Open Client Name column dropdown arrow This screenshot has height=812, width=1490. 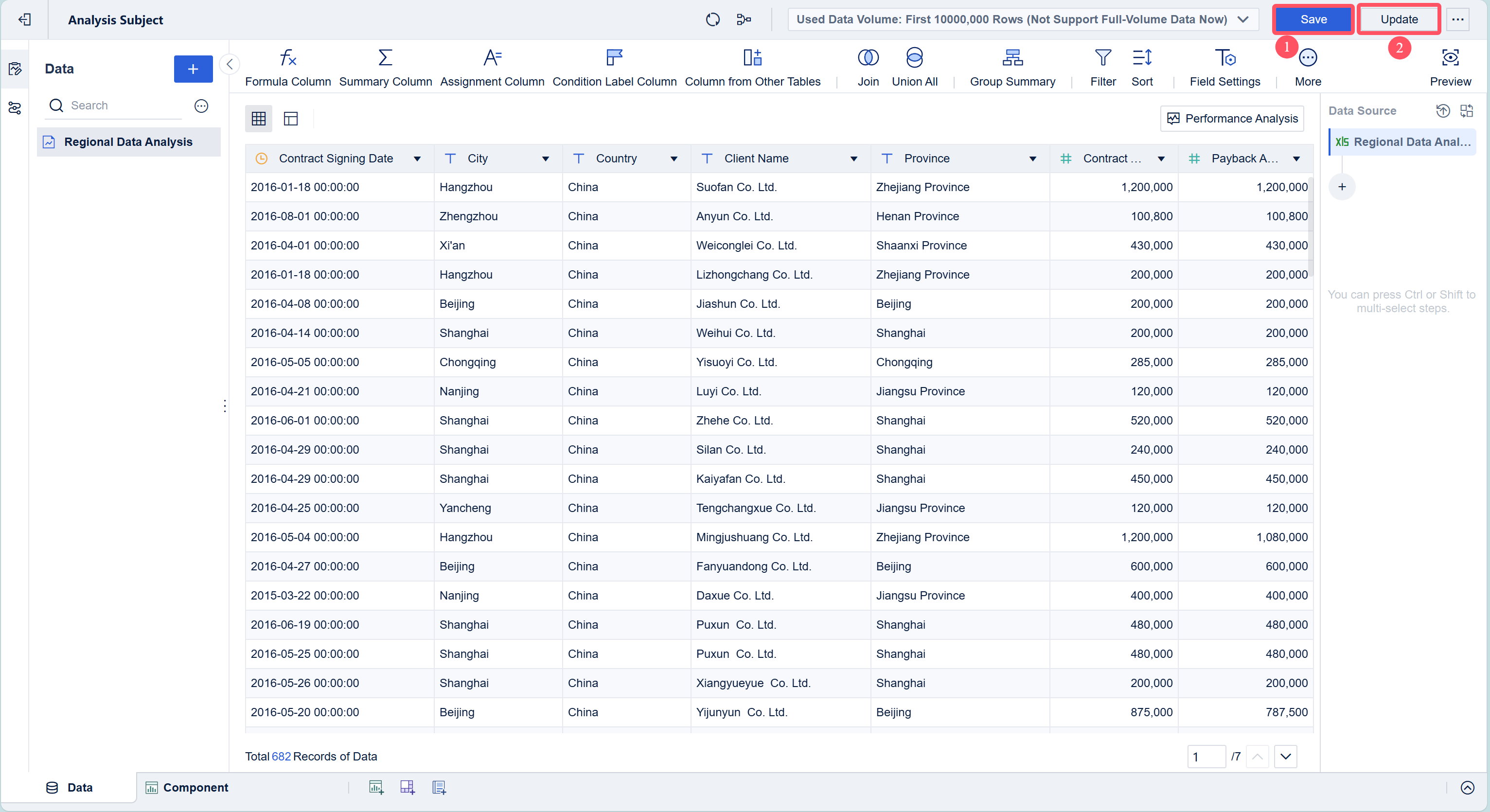[x=854, y=159]
